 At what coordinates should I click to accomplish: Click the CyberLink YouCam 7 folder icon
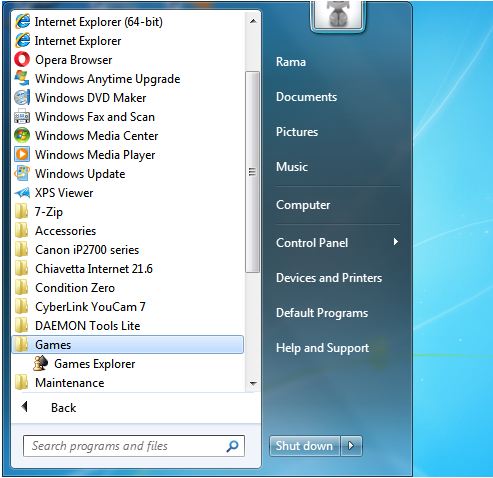pos(22,307)
